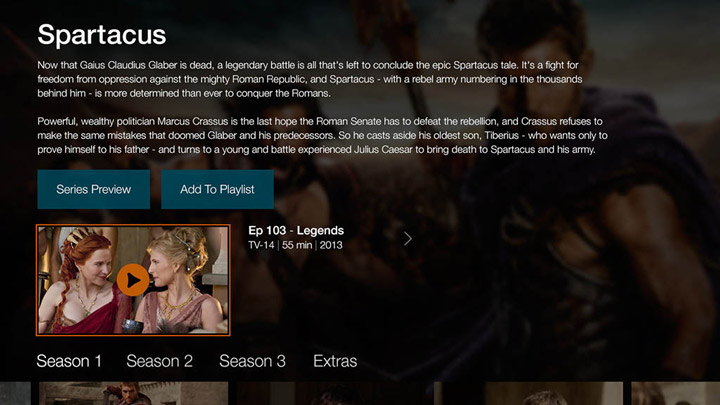Screen dimensions: 720x405
Task: Show the Extras tab
Action: pos(335,361)
